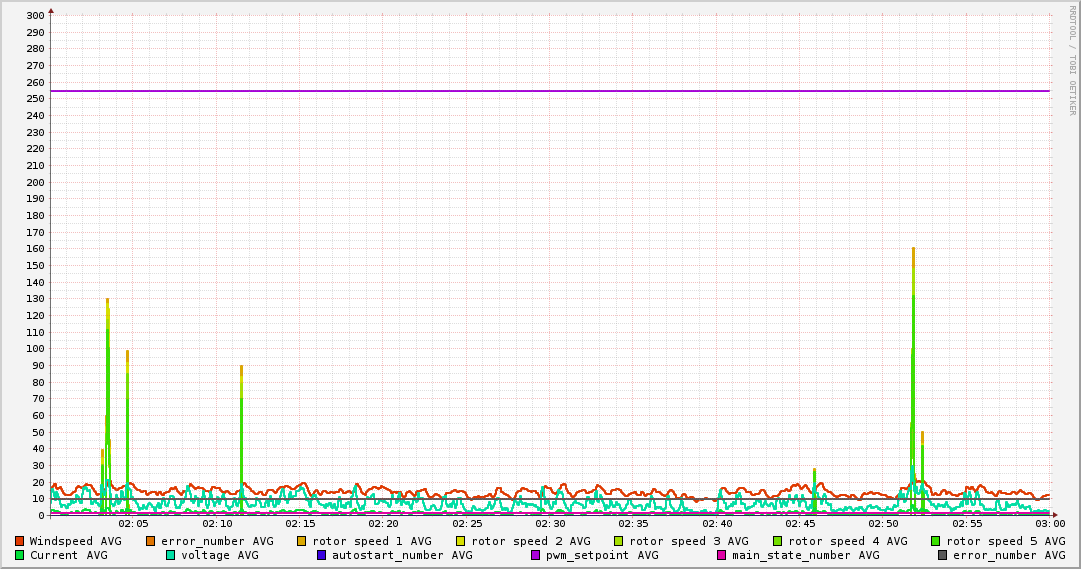Click the rotor speed 1 AVG color swatch

[301, 541]
